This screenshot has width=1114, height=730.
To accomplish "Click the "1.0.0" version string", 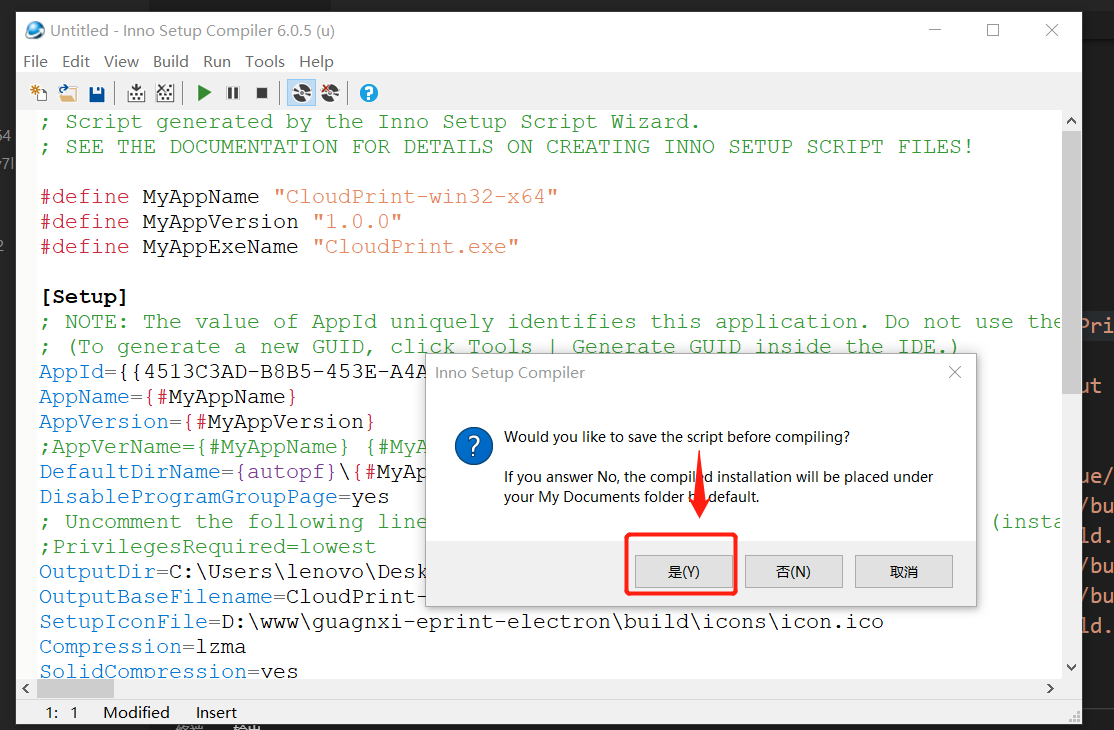I will click(x=357, y=222).
